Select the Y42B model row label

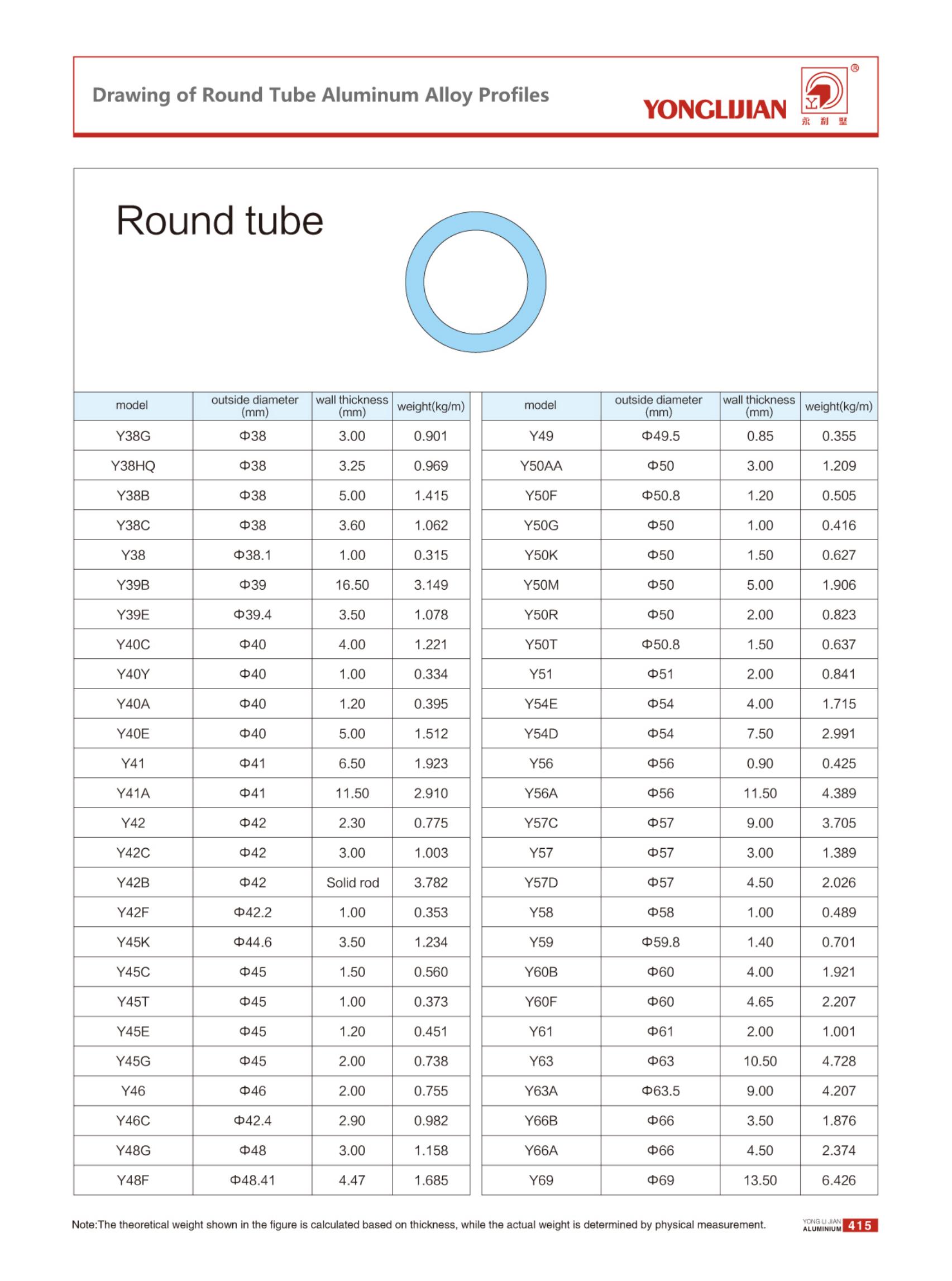tap(133, 883)
